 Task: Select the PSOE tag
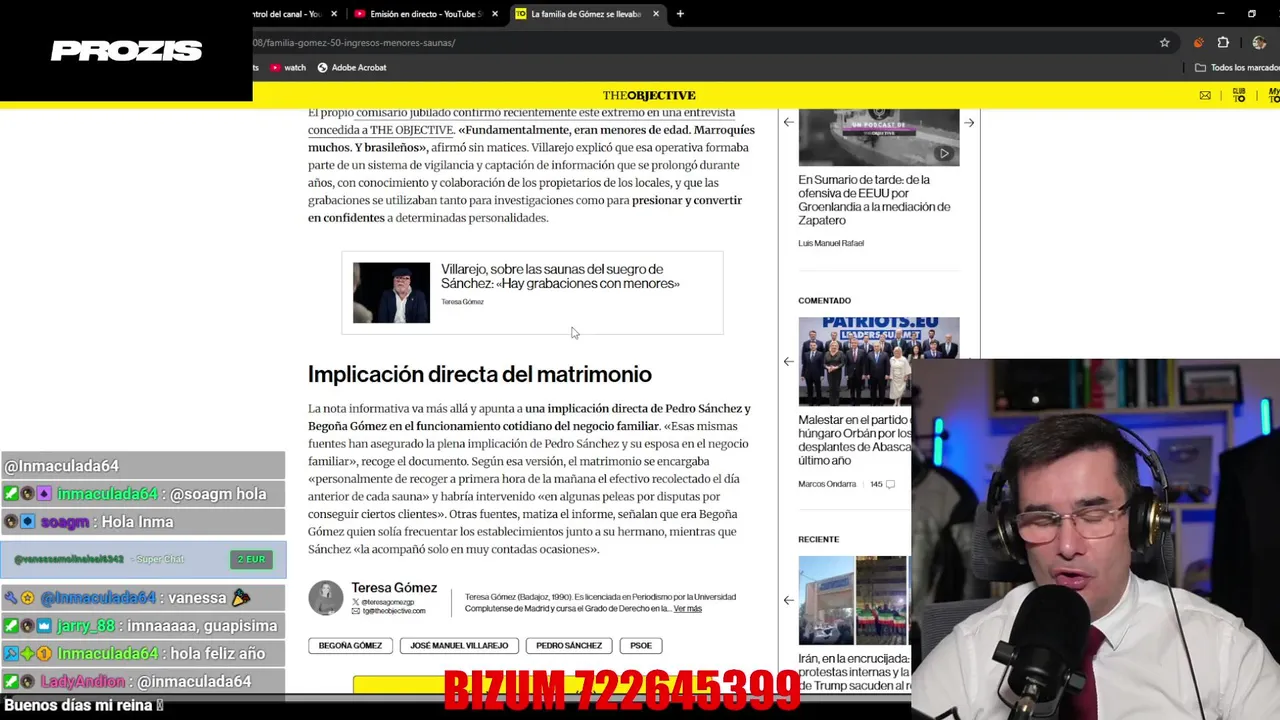coord(641,645)
